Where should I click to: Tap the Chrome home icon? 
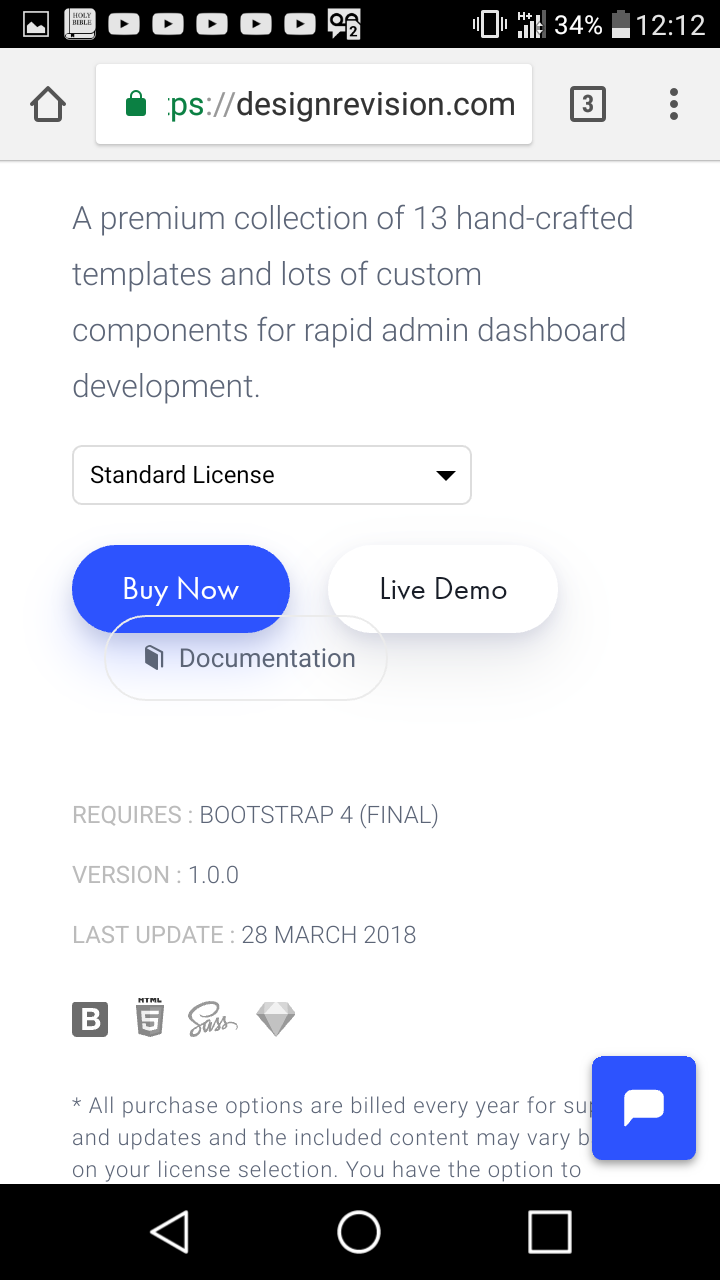point(48,104)
